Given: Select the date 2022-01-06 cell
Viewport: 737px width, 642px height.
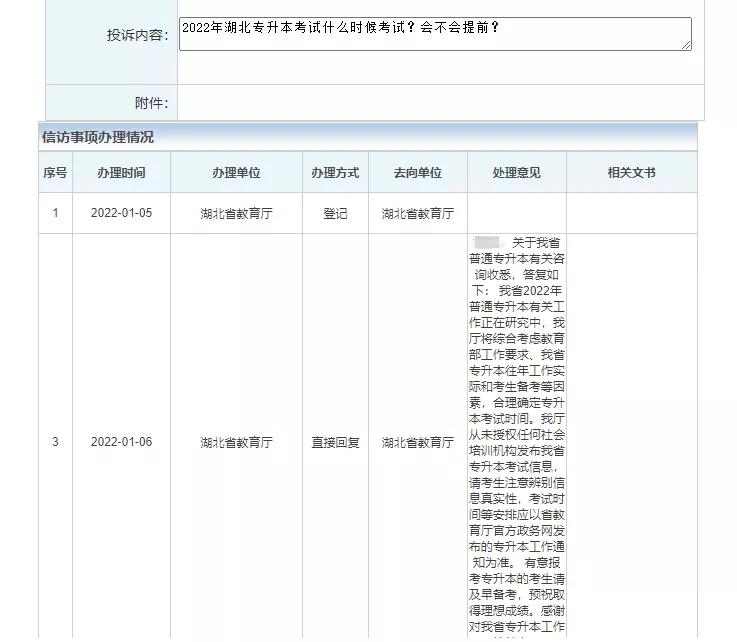Looking at the screenshot, I should pyautogui.click(x=121, y=442).
